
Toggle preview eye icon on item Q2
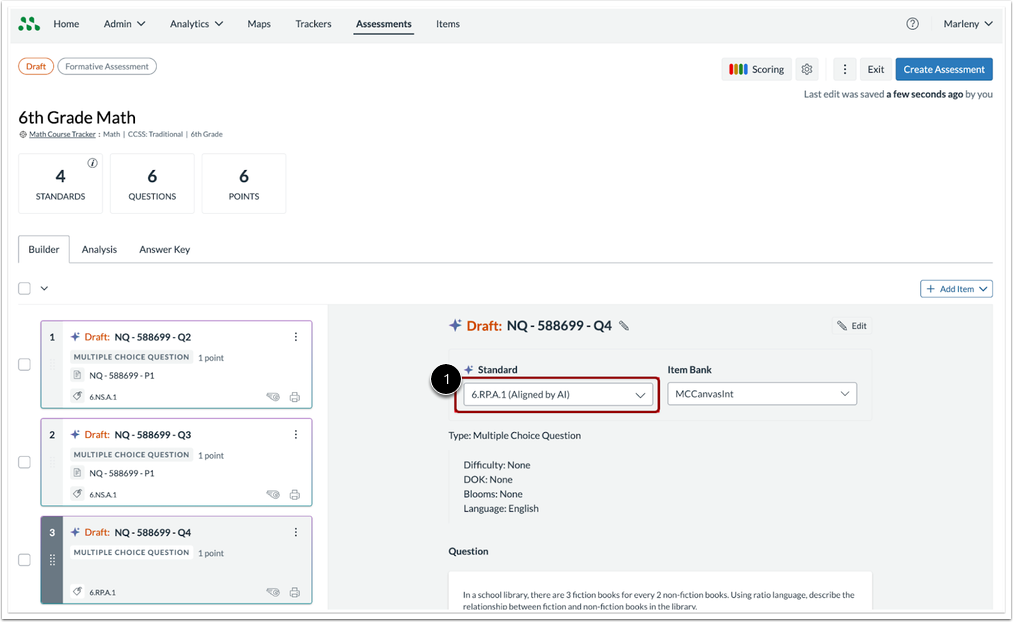point(273,397)
